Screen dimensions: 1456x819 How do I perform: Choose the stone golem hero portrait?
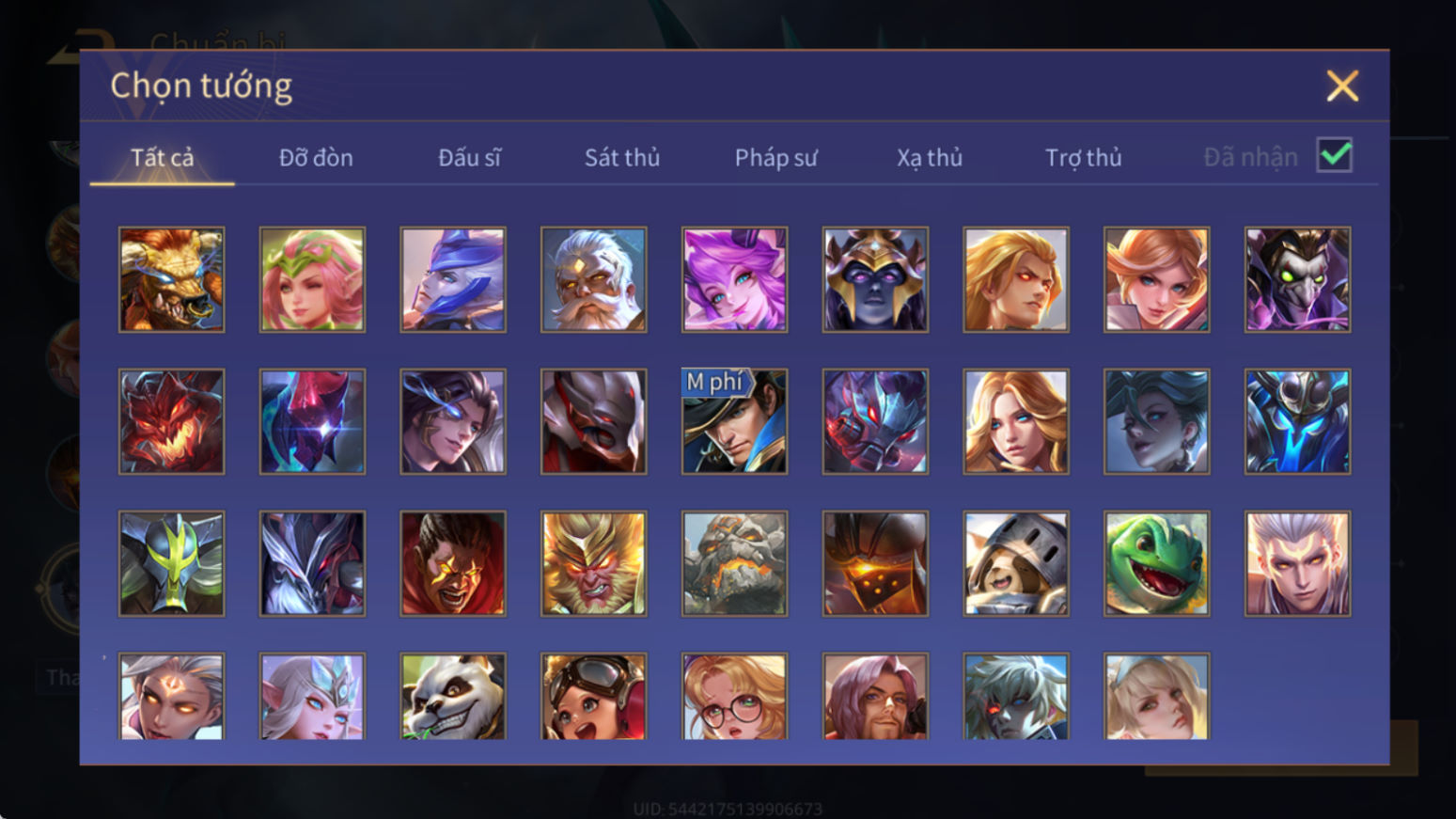coord(734,563)
